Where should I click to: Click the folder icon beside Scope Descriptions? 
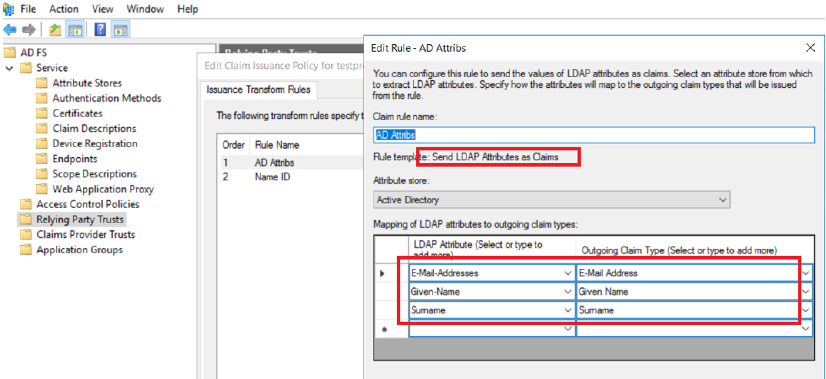tap(42, 174)
